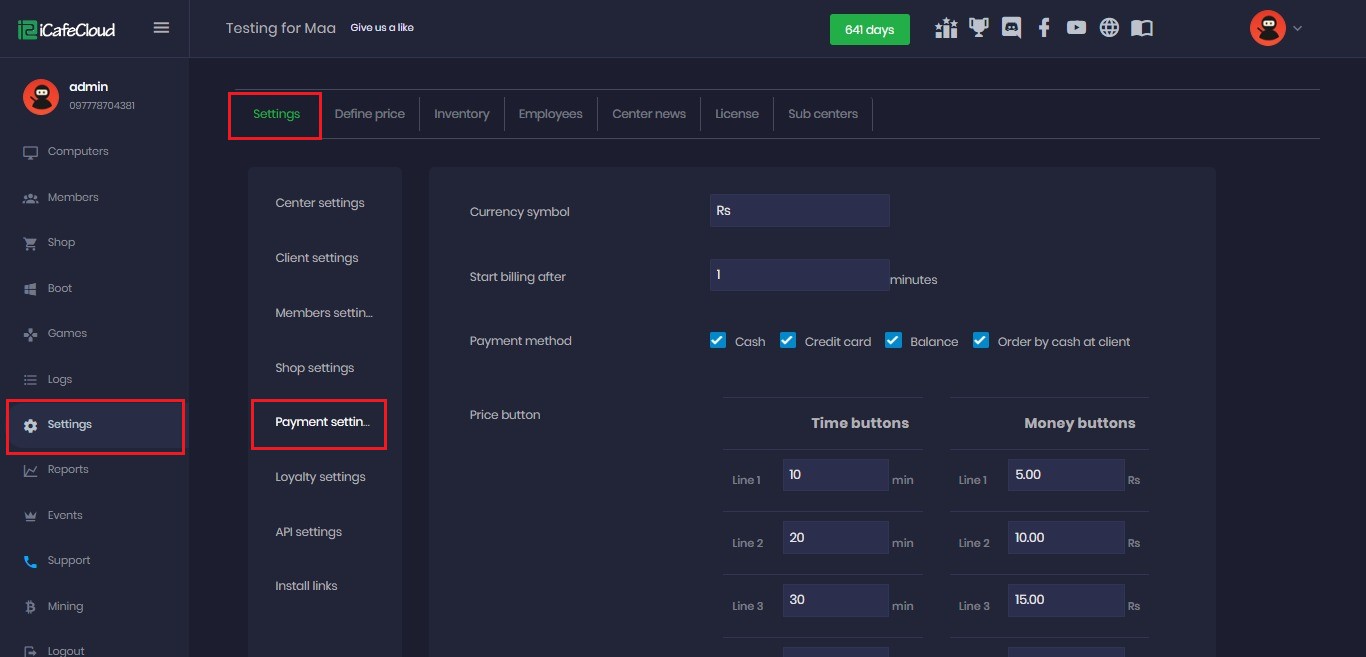Screen dimensions: 1366x657
Task: Click the Currency symbol input field
Action: coord(799,211)
